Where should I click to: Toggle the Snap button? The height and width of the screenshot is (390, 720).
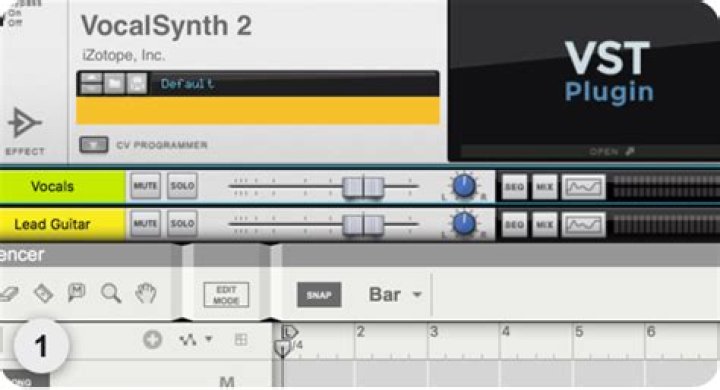pyautogui.click(x=319, y=294)
